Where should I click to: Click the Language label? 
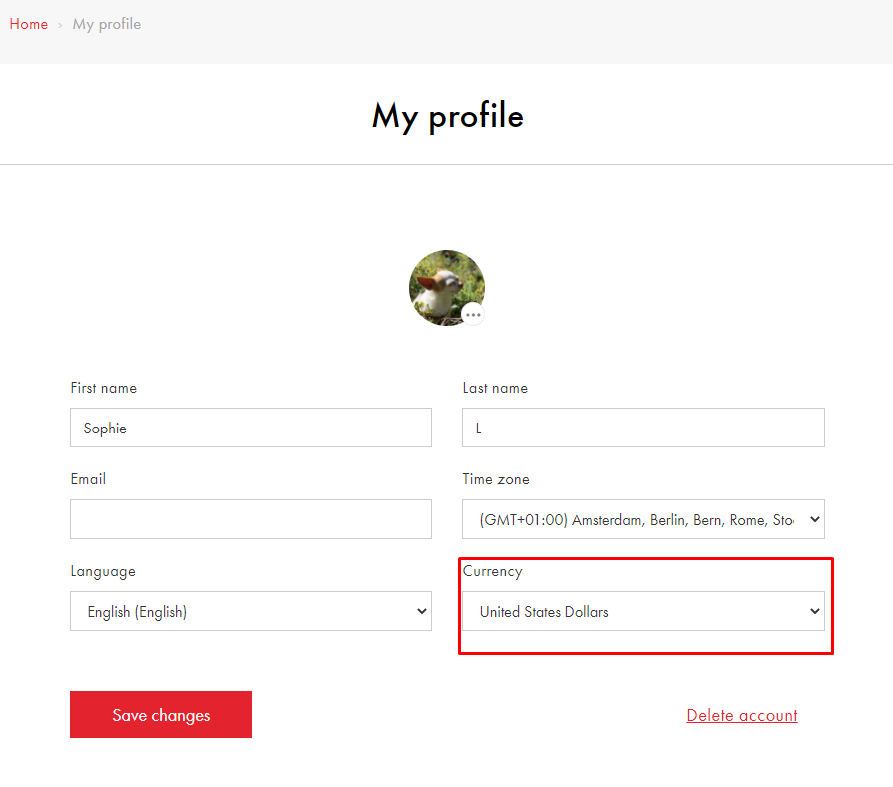coord(103,571)
